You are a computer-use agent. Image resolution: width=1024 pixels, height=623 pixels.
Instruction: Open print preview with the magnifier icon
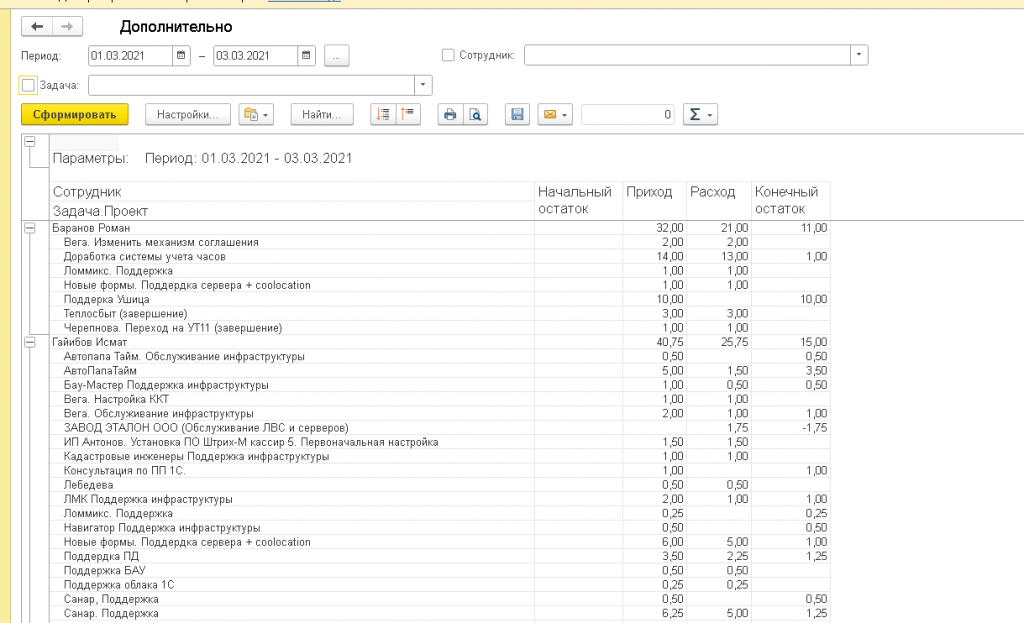coord(476,115)
